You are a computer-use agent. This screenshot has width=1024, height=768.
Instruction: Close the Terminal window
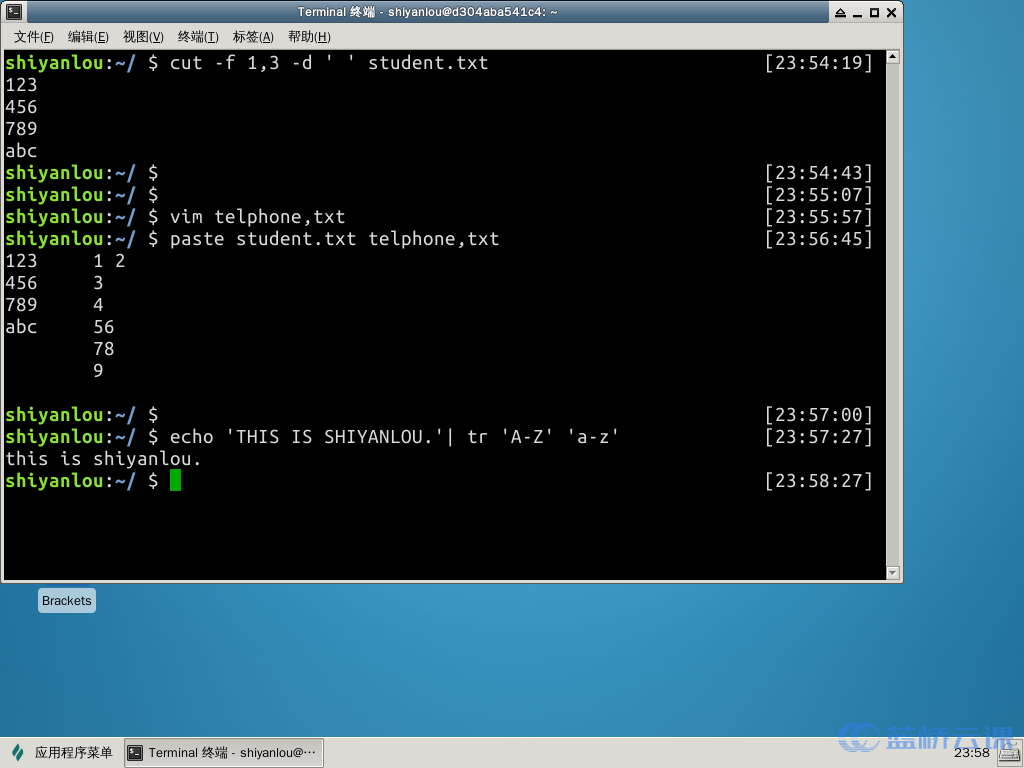point(892,12)
